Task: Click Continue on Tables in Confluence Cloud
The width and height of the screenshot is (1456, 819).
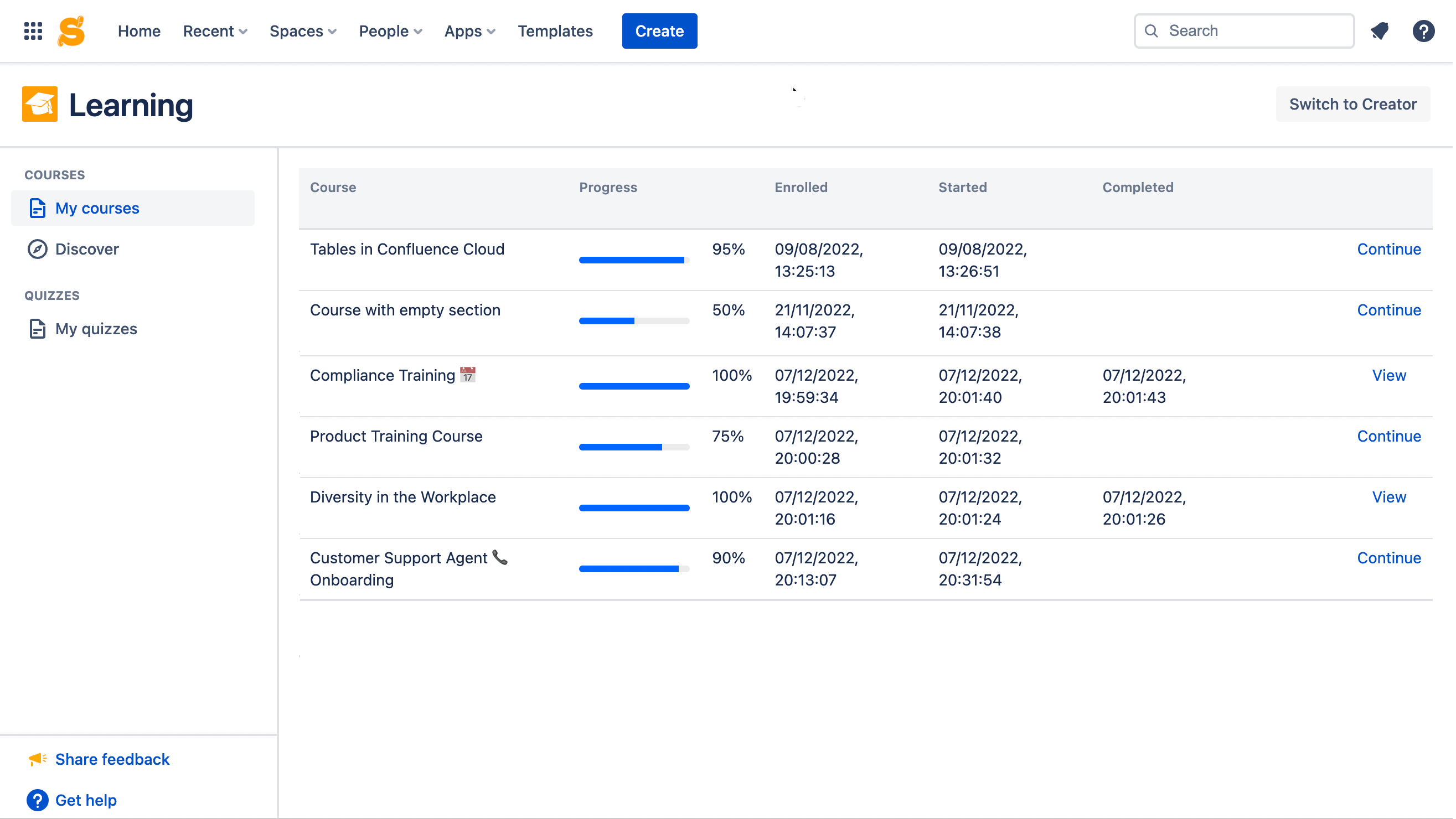Action: click(x=1390, y=249)
